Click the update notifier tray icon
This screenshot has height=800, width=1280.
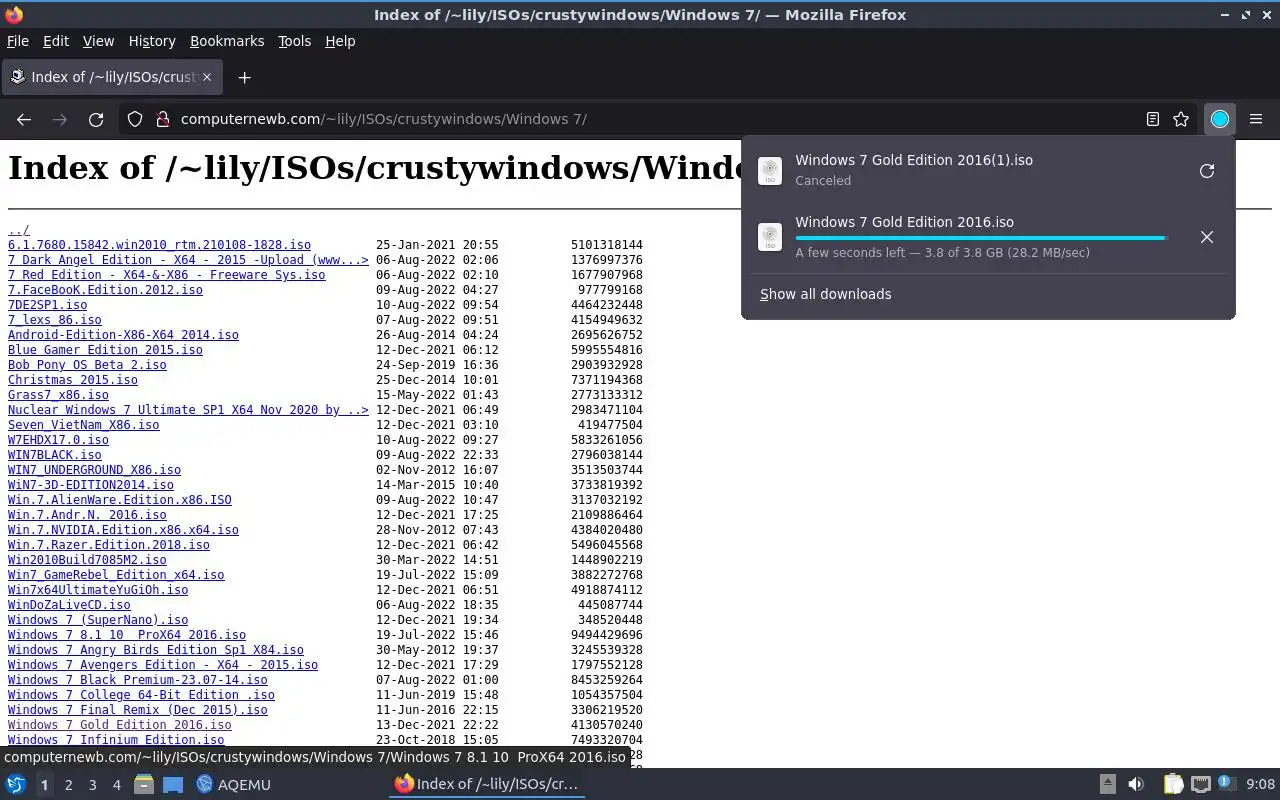coord(1227,785)
